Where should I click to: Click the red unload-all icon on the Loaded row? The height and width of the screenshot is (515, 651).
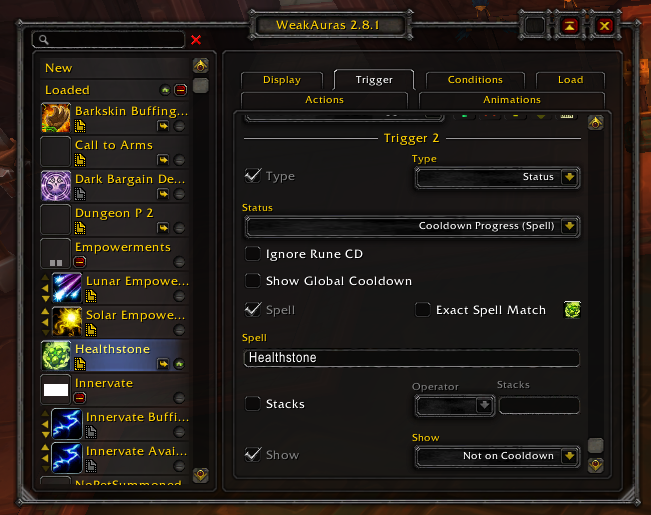click(181, 90)
